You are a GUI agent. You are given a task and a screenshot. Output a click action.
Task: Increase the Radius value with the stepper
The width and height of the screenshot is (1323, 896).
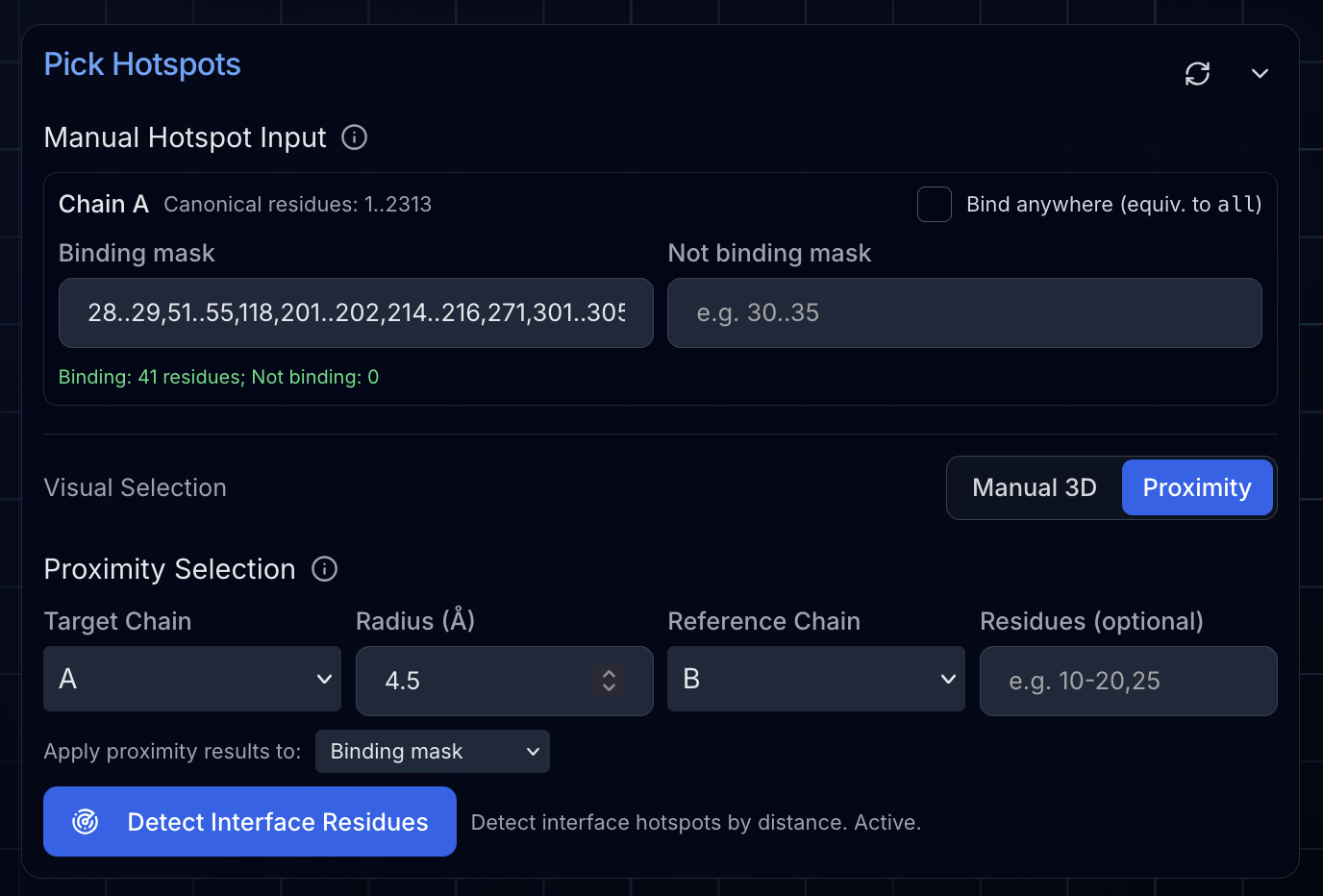coord(608,674)
